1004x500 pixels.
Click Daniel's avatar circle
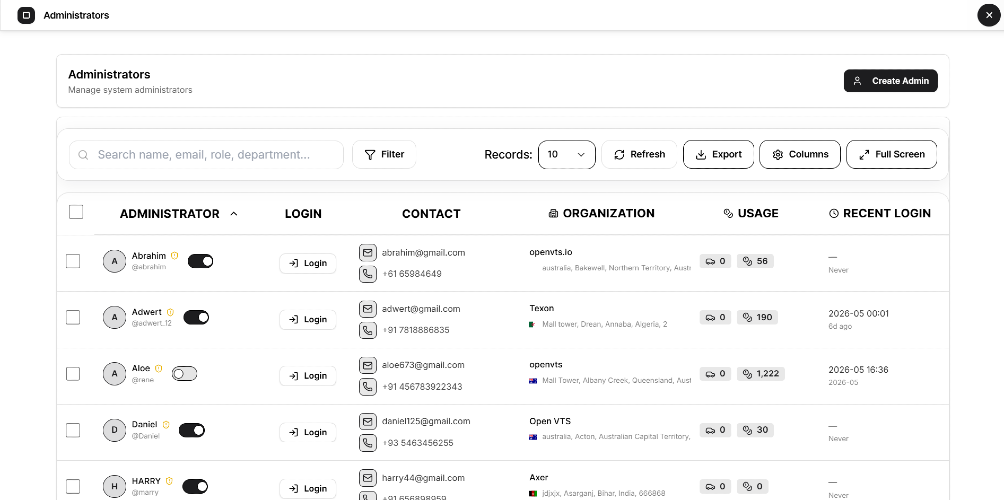point(115,430)
